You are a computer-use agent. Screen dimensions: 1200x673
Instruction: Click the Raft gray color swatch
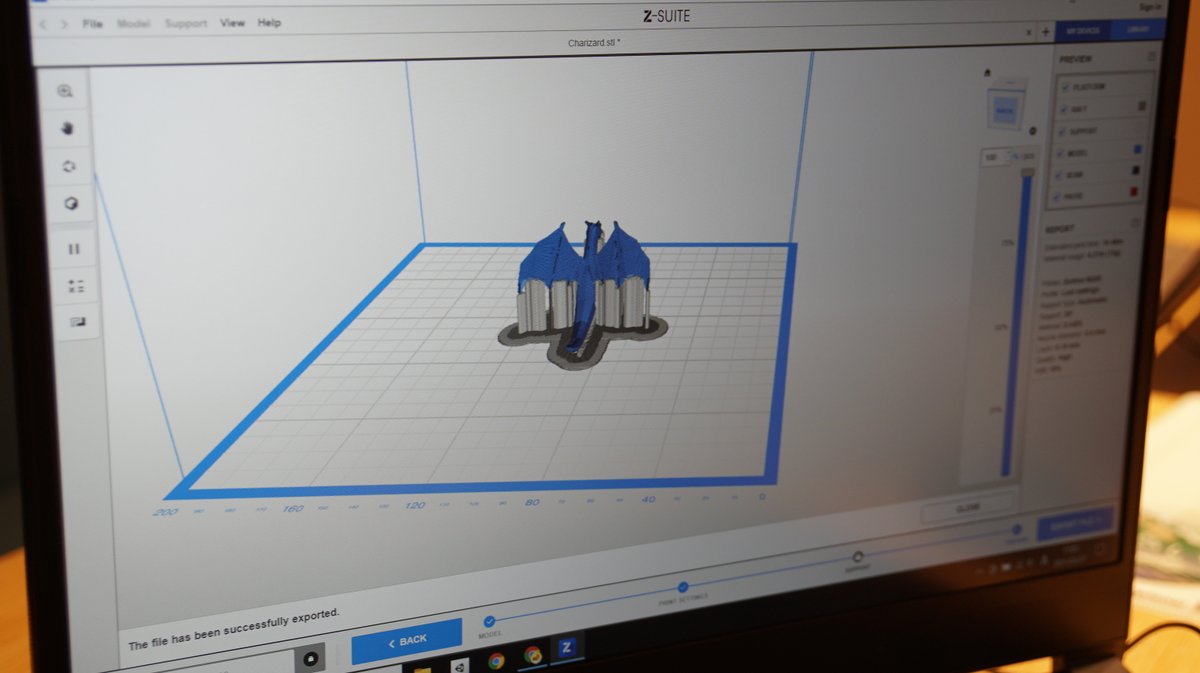1141,106
